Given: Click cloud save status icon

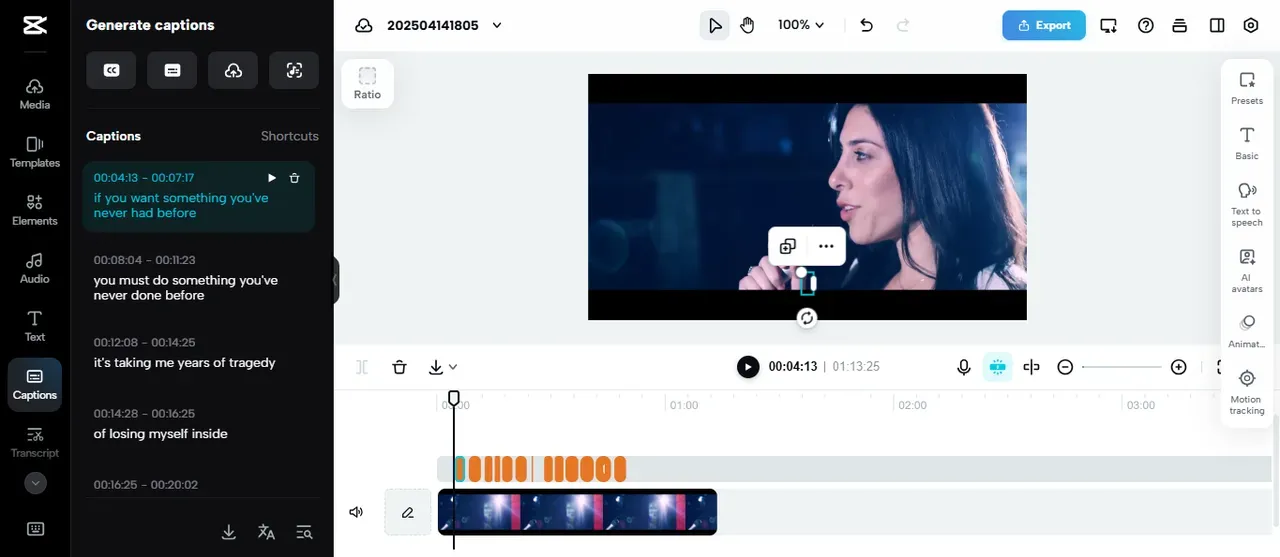Looking at the screenshot, I should click(364, 25).
